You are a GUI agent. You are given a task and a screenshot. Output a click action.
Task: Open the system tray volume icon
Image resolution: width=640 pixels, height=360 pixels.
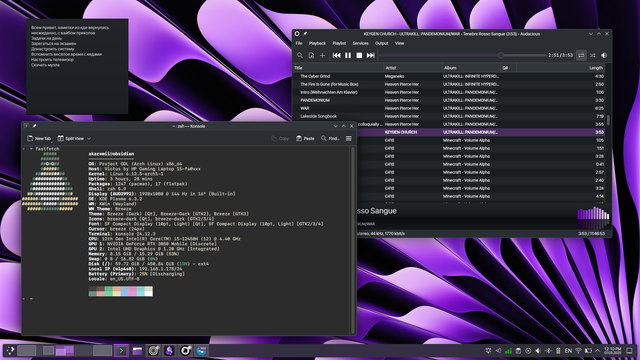pyautogui.click(x=538, y=351)
